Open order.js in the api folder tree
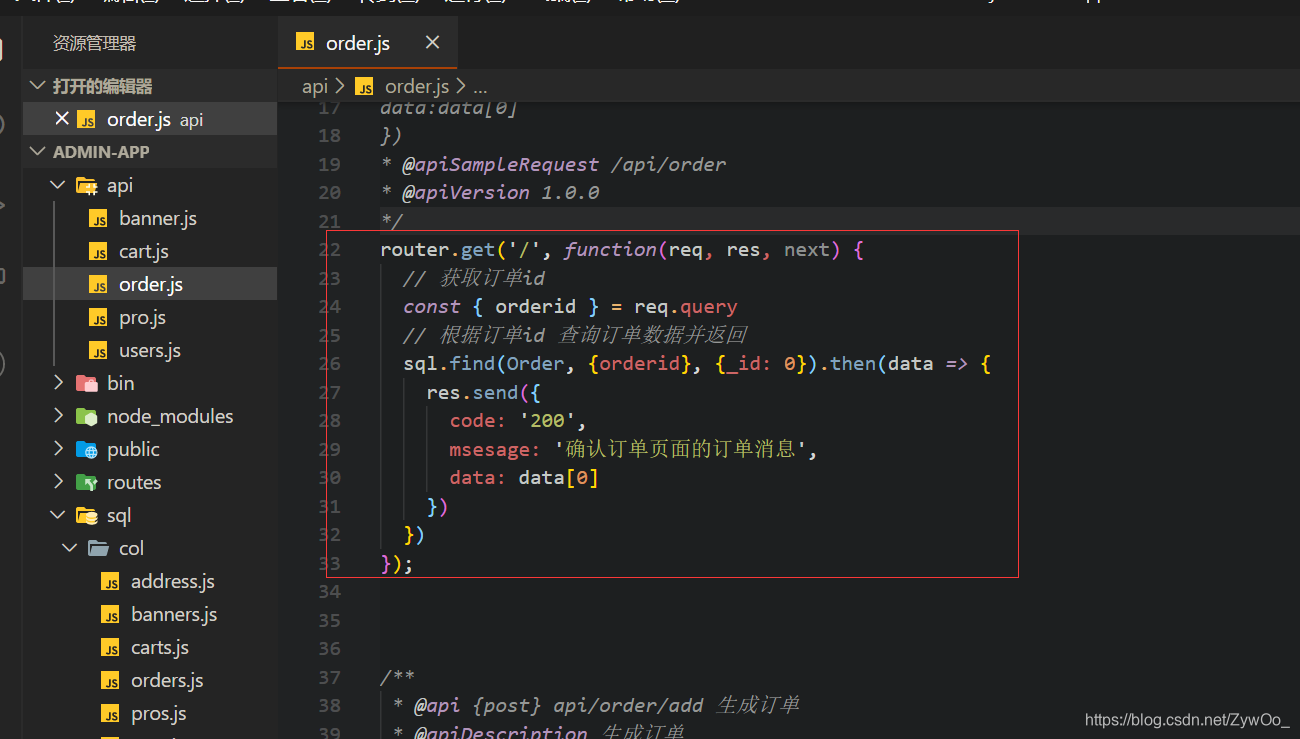The height and width of the screenshot is (739, 1300). (x=150, y=284)
